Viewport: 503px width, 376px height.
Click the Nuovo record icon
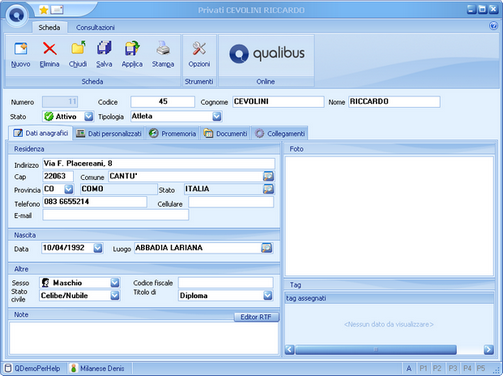click(21, 49)
